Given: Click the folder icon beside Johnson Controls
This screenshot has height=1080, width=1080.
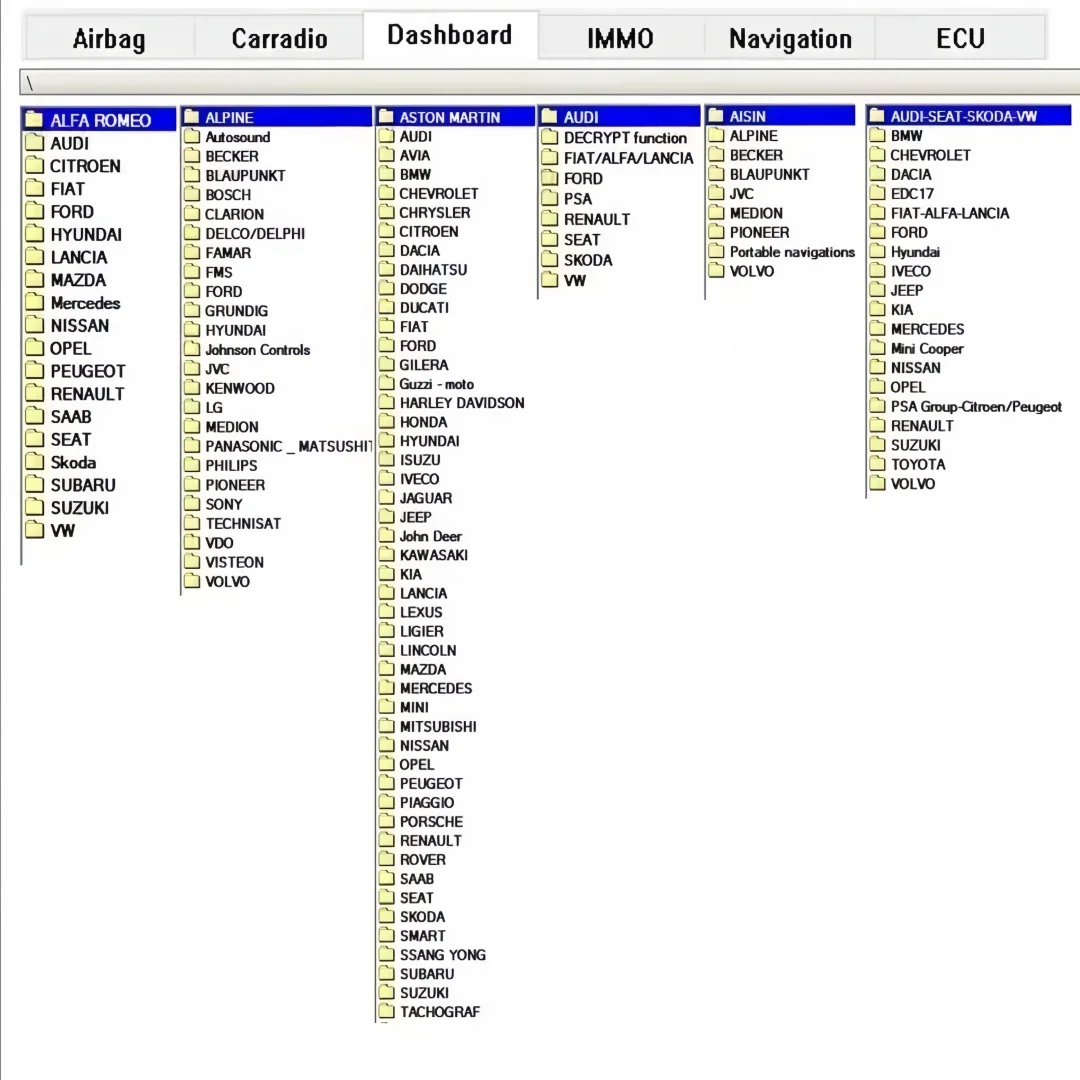Looking at the screenshot, I should click(191, 349).
